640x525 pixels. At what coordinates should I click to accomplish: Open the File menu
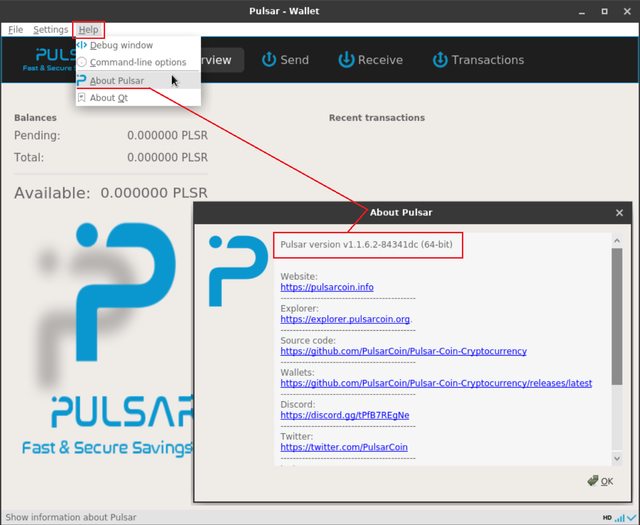[x=16, y=30]
